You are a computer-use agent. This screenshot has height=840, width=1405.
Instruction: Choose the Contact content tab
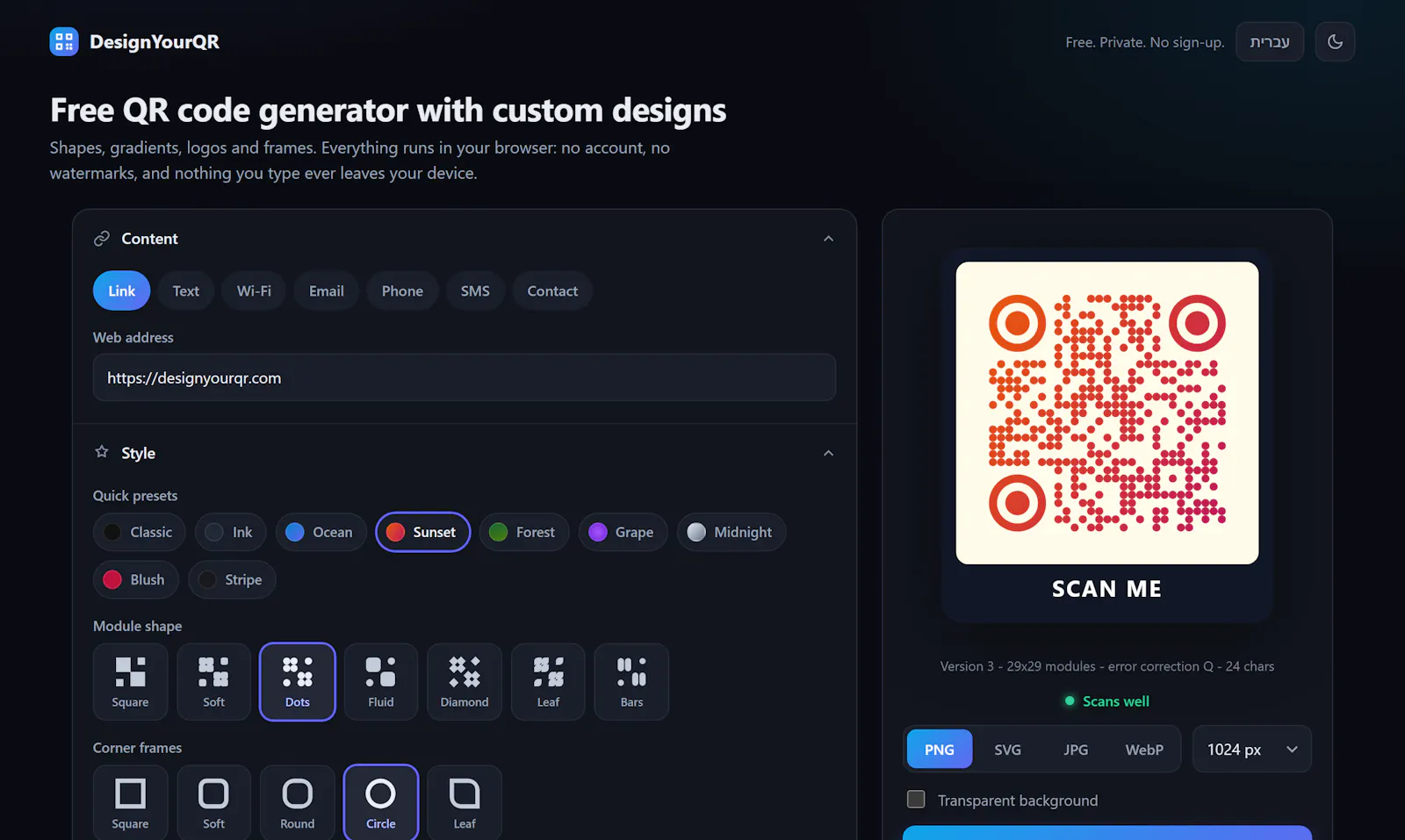click(x=552, y=291)
